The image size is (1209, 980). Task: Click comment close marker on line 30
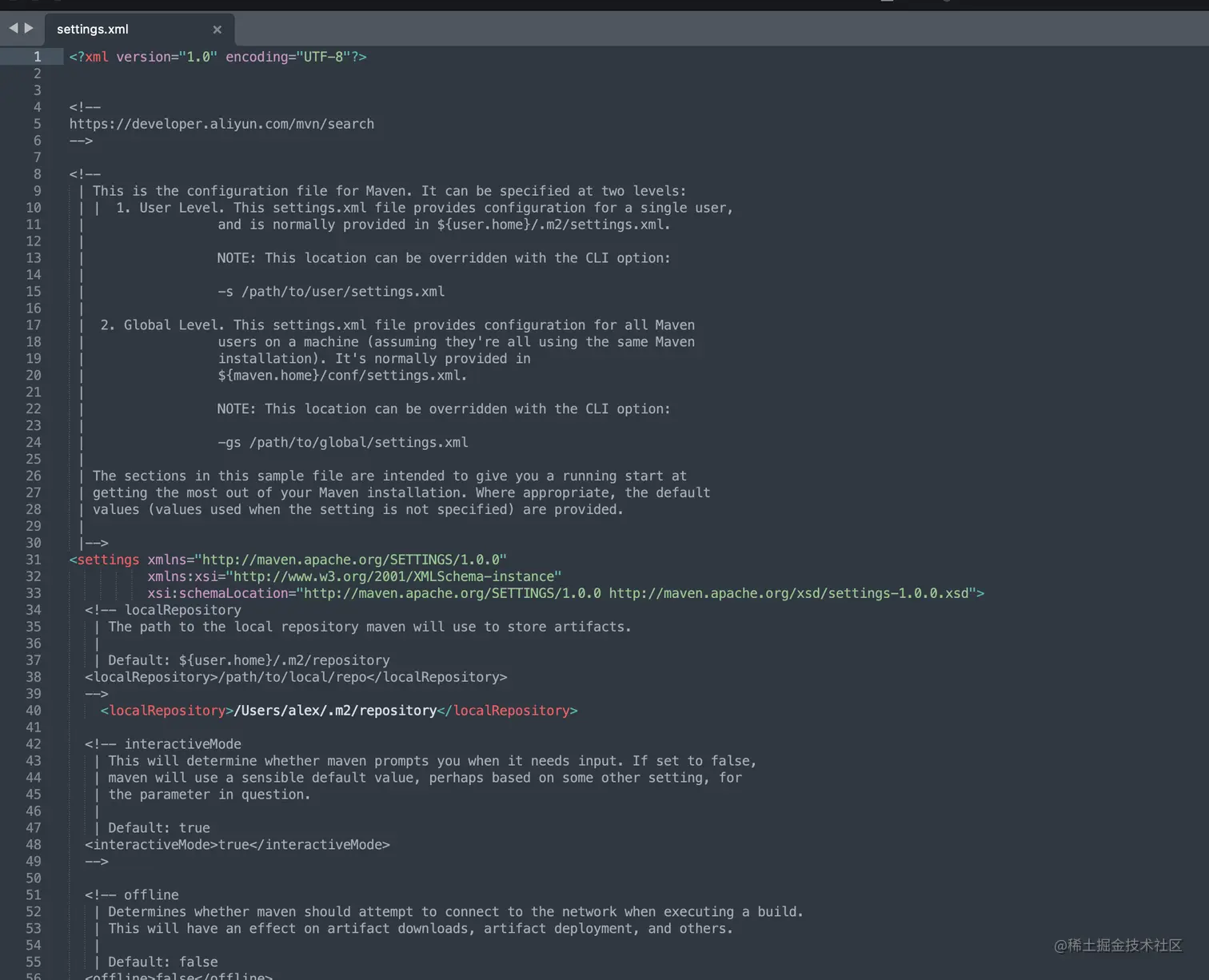coord(94,544)
